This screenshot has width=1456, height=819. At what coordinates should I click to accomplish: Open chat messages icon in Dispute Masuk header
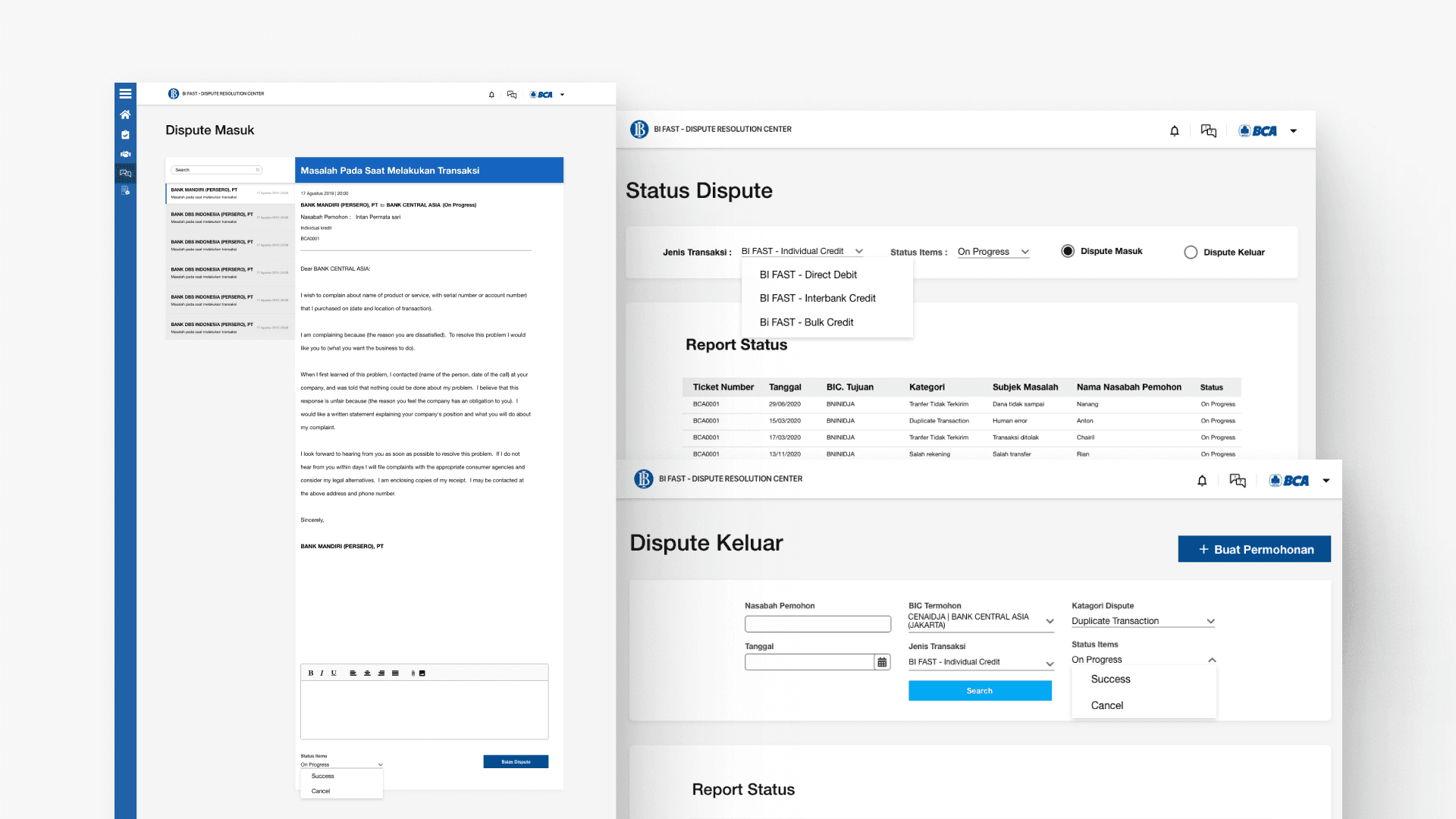click(512, 95)
